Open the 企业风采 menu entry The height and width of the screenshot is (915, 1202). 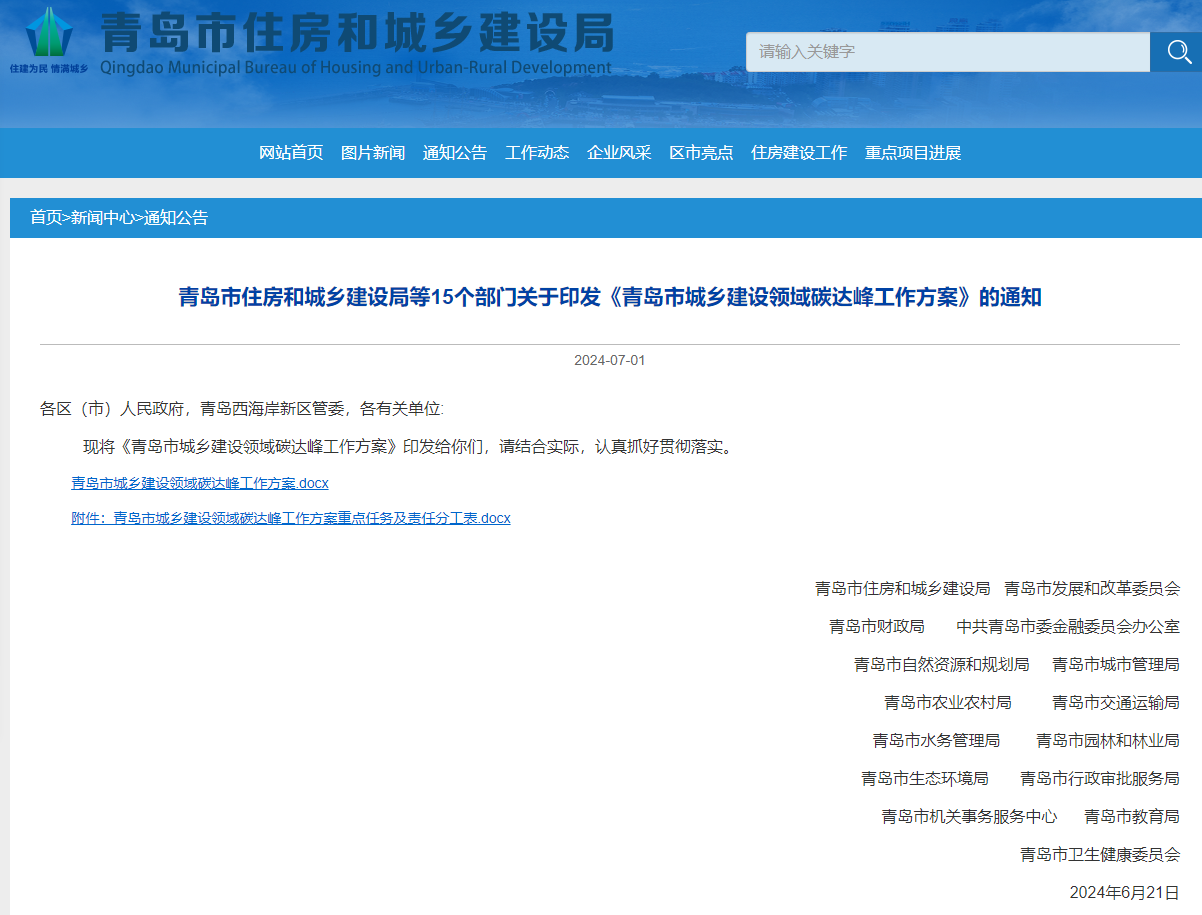click(x=619, y=153)
